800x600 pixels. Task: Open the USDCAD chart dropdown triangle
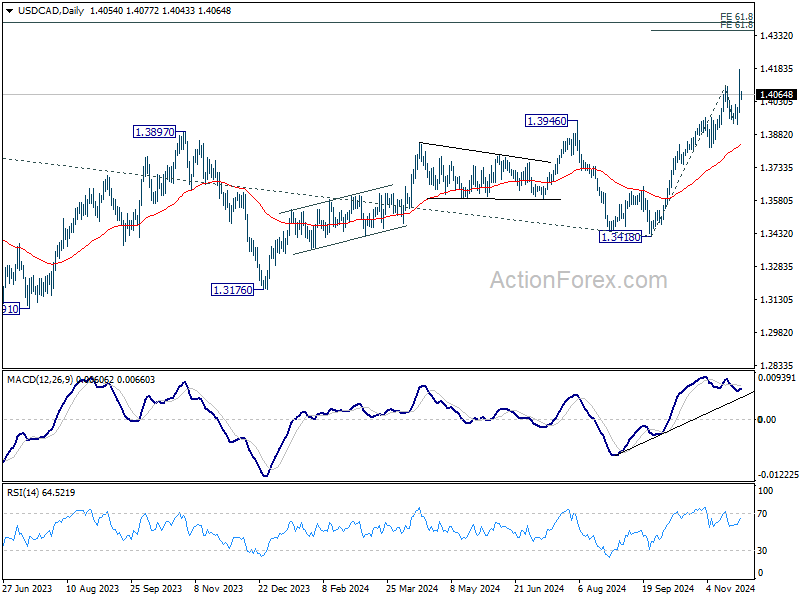pyautogui.click(x=10, y=11)
